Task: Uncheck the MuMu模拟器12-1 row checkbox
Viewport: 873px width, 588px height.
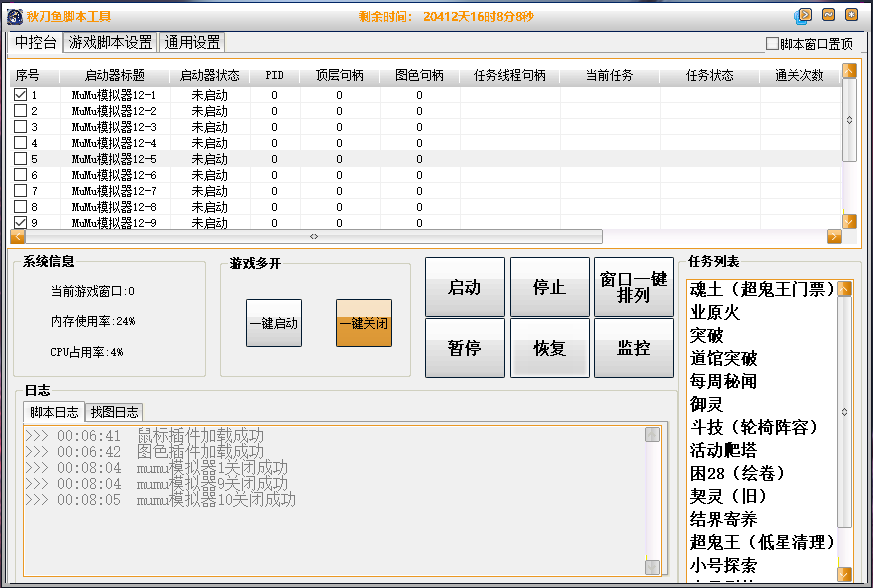Action: click(20, 95)
